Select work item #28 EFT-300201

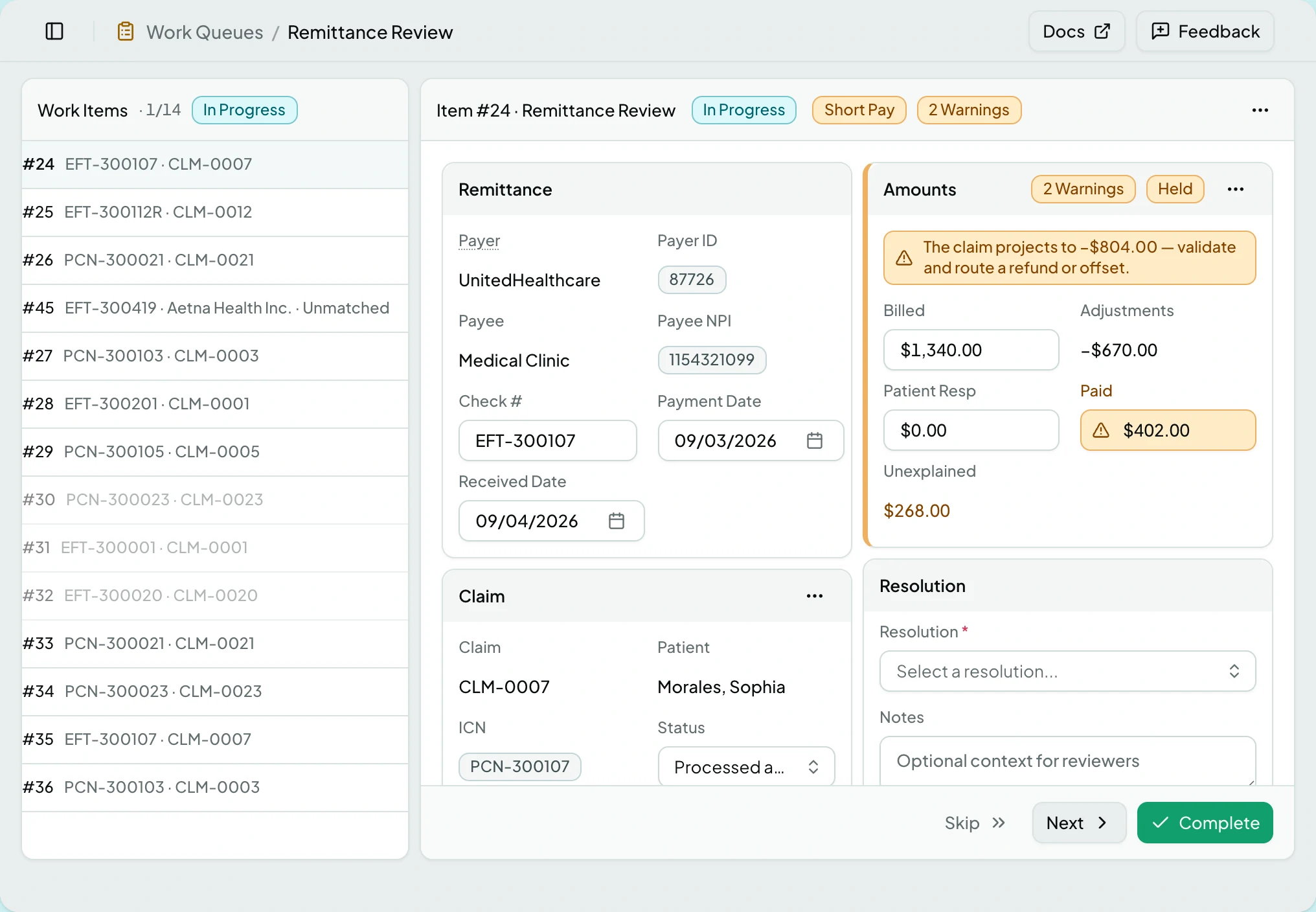tap(215, 404)
